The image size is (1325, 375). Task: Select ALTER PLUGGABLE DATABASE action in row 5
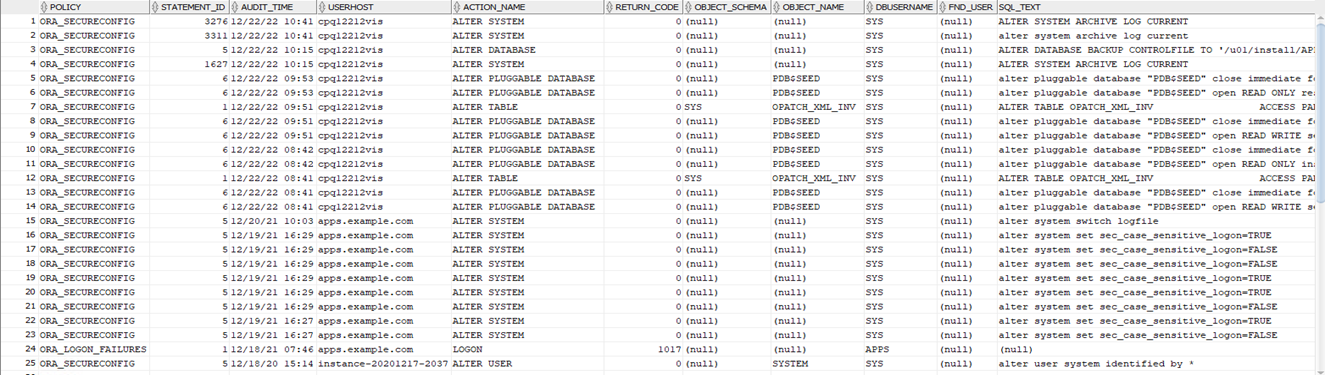tap(523, 78)
